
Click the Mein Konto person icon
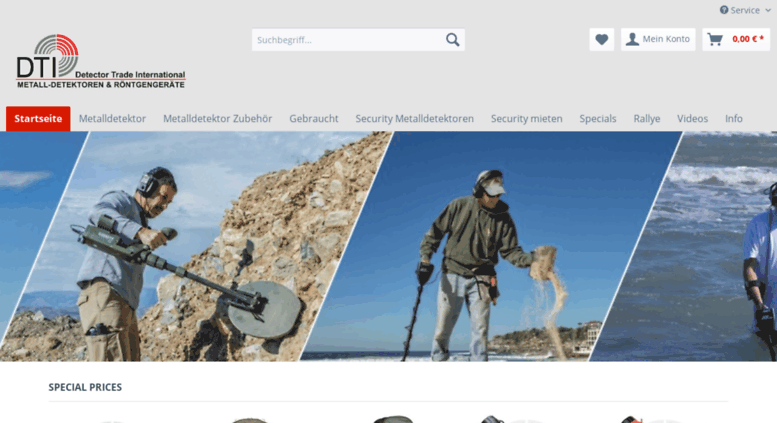(x=632, y=39)
